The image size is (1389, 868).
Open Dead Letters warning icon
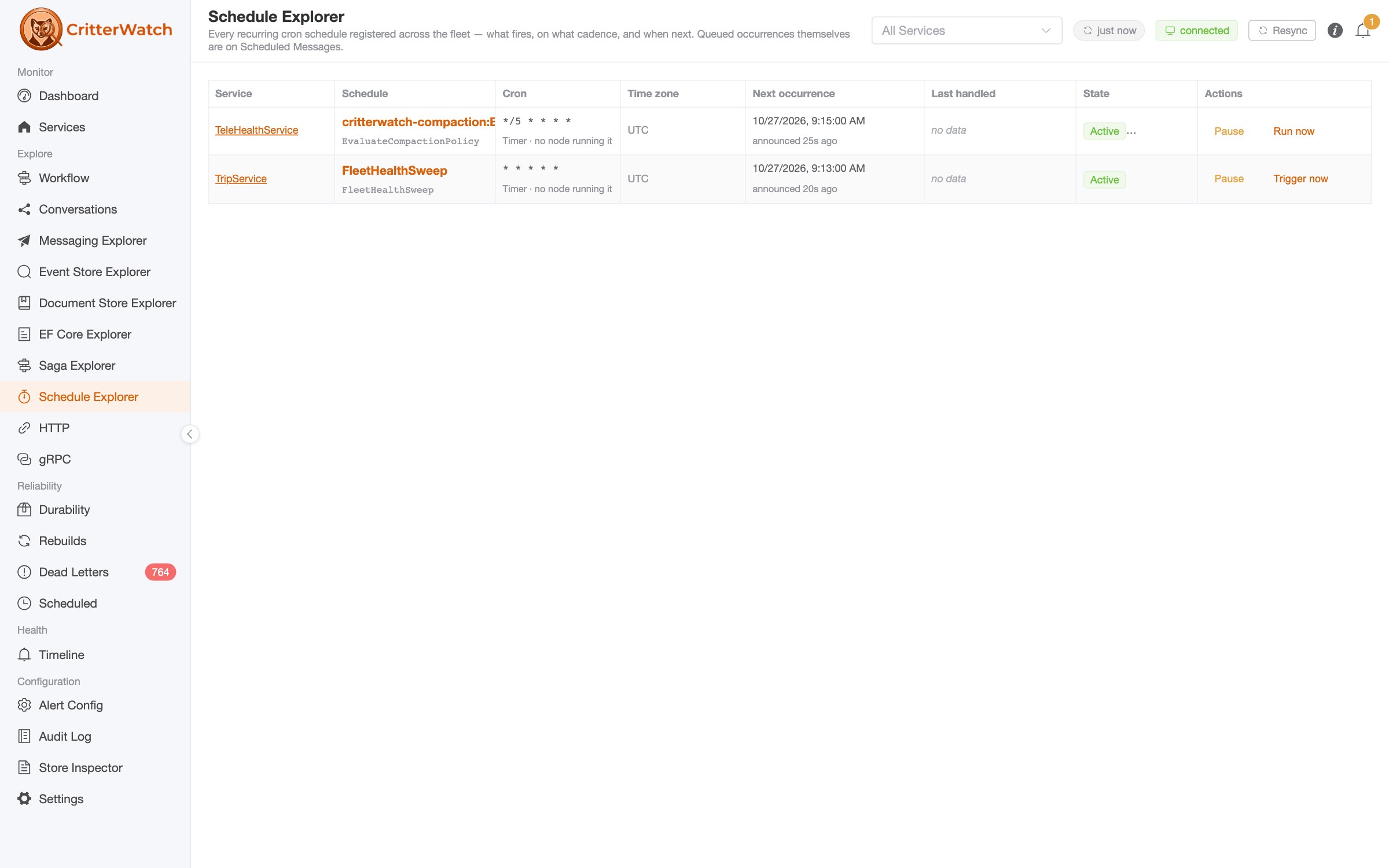tap(24, 572)
